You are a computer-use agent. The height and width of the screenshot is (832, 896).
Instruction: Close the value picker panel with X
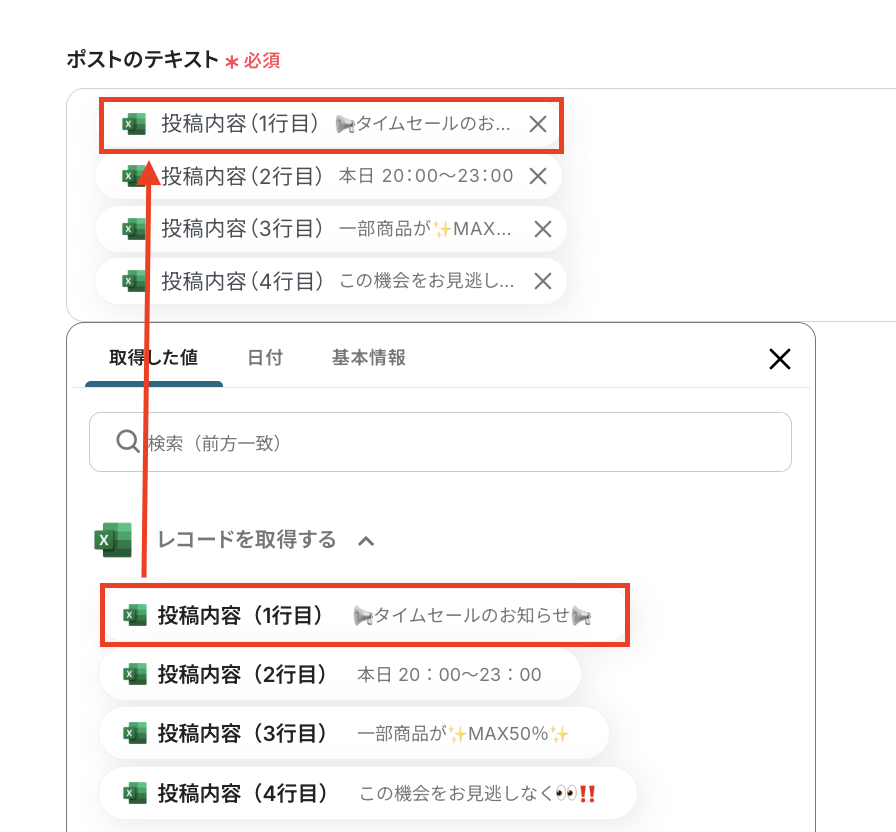tap(779, 359)
